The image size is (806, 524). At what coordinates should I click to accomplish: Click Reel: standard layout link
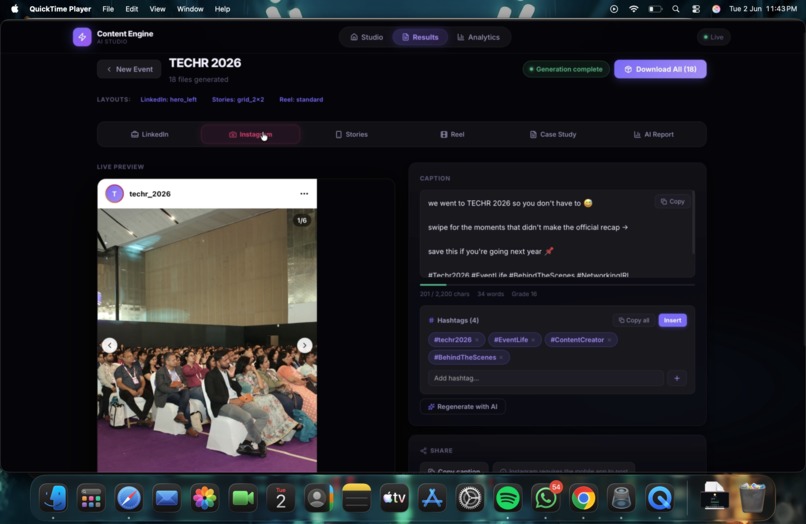click(x=301, y=99)
